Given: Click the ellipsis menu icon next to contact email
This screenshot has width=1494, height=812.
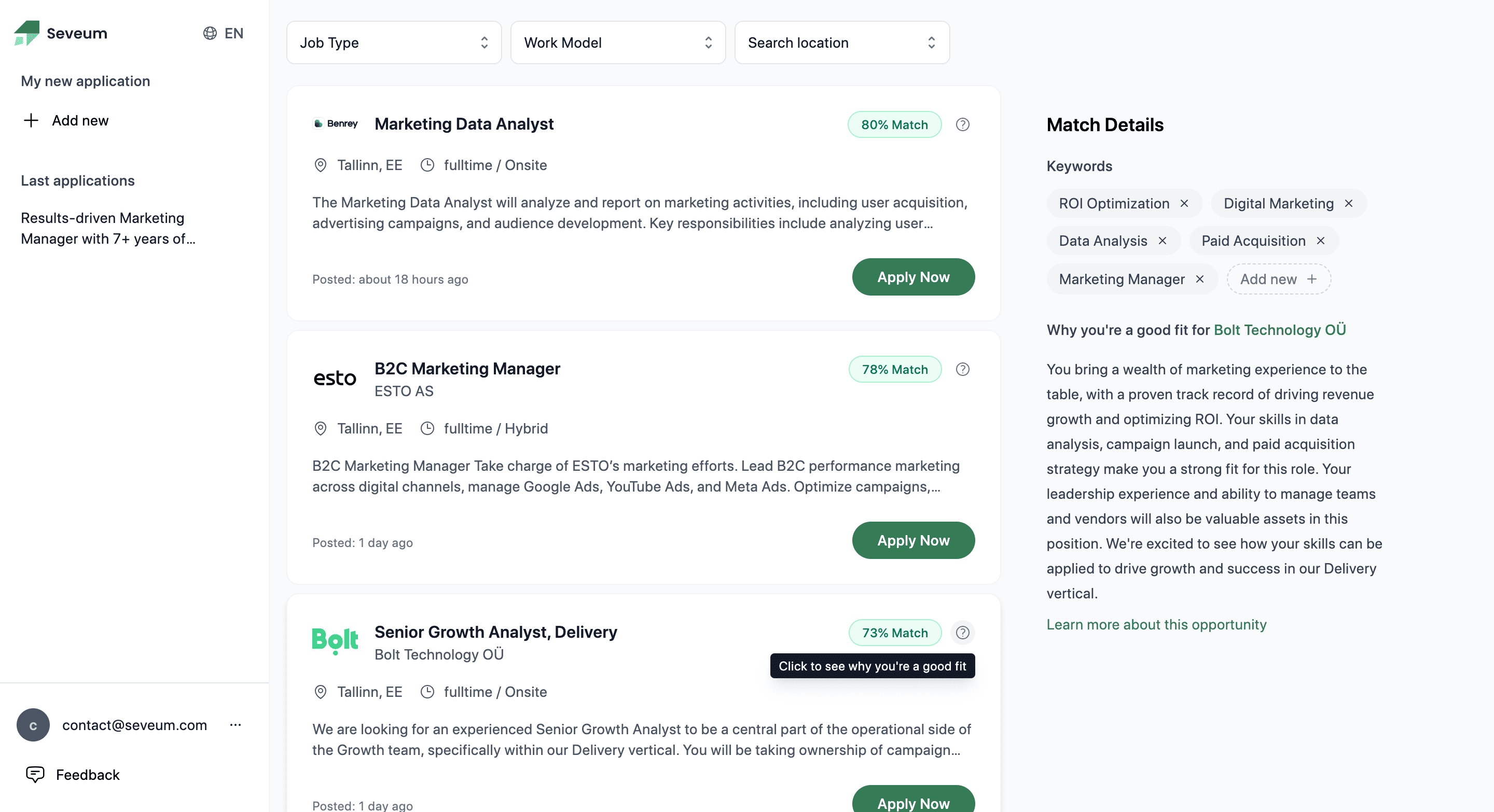Looking at the screenshot, I should [236, 724].
